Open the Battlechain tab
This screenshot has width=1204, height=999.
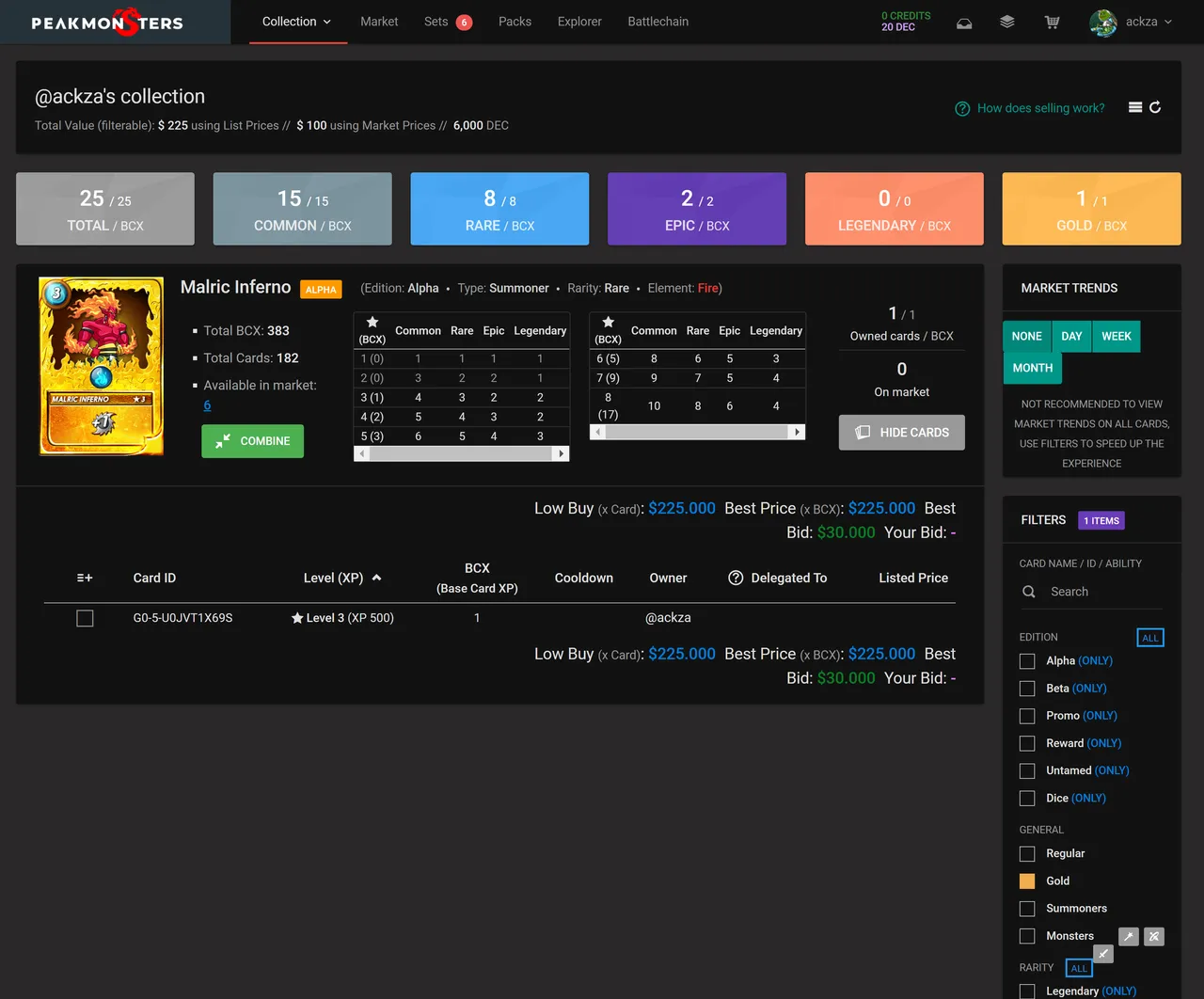click(x=658, y=22)
